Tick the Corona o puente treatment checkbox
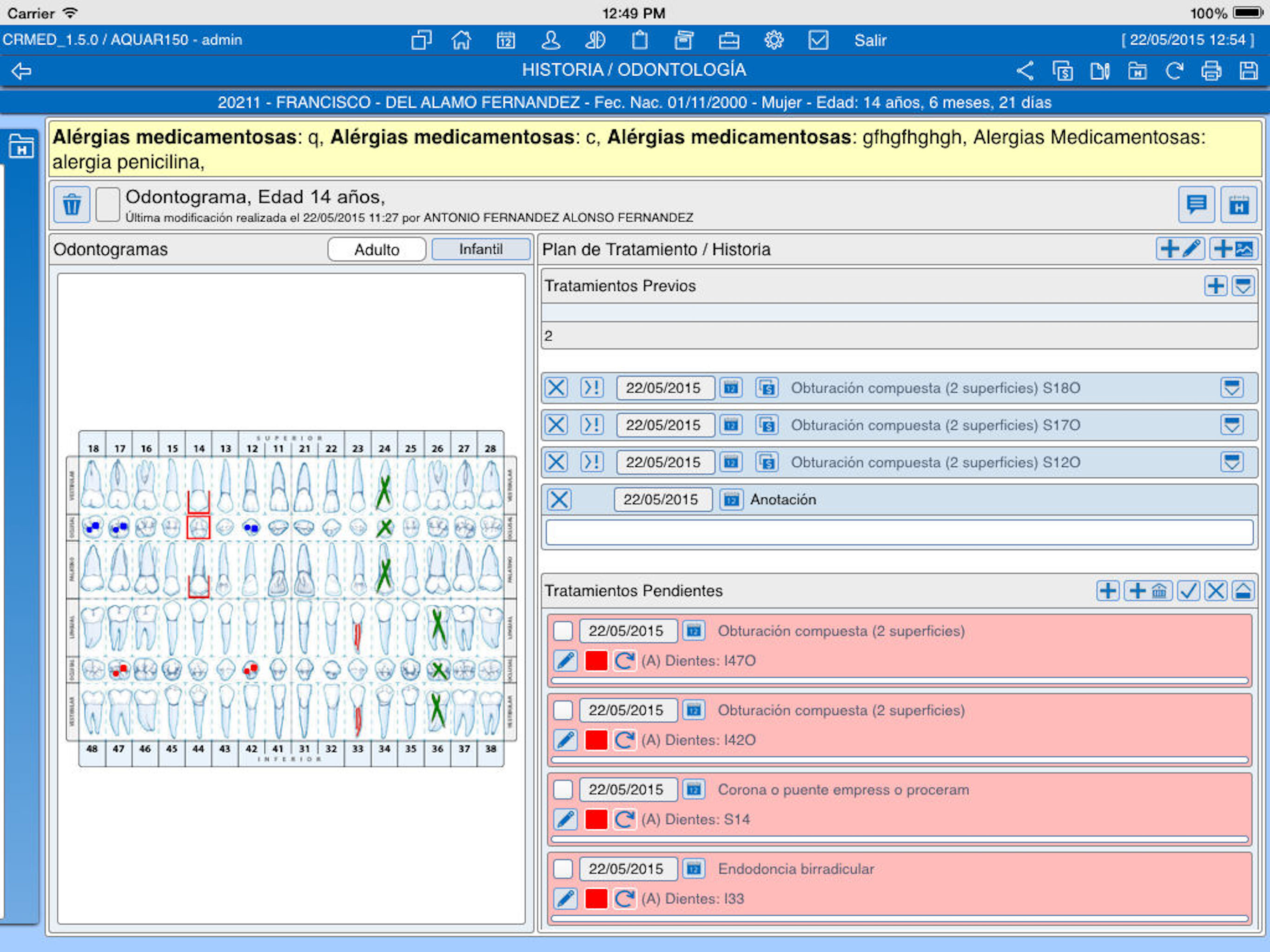 (562, 789)
